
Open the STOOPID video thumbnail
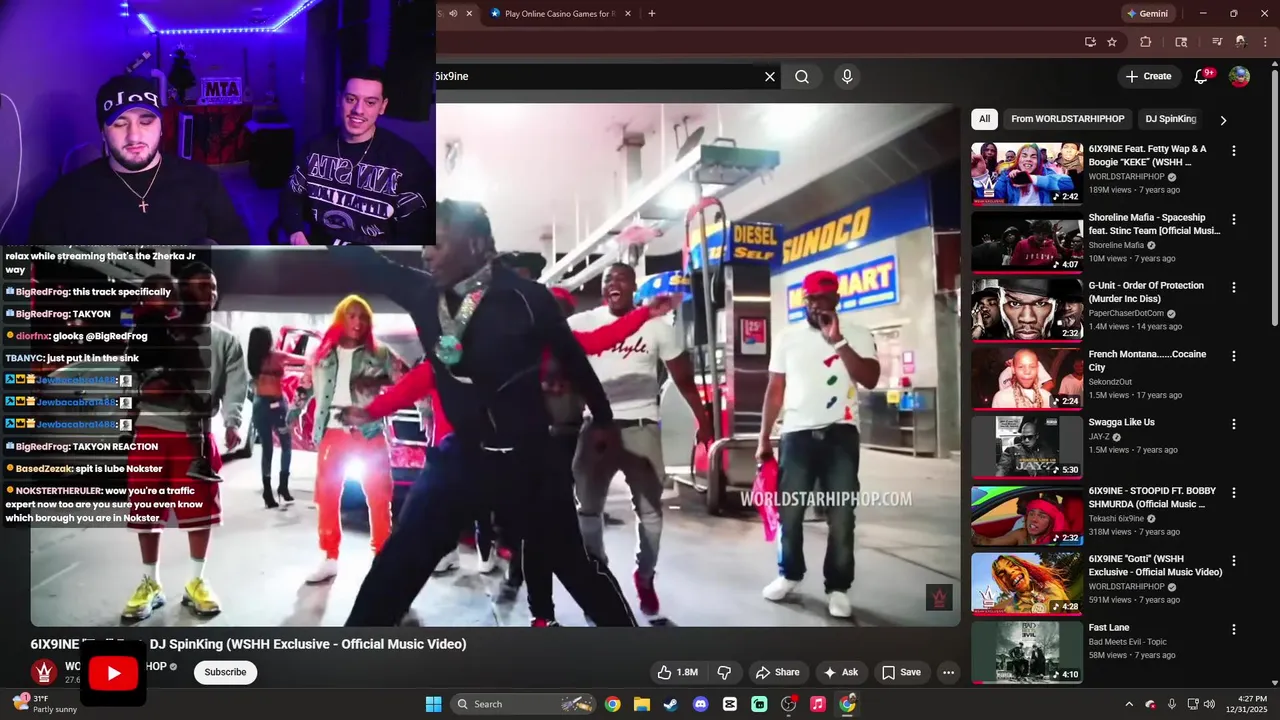1027,515
